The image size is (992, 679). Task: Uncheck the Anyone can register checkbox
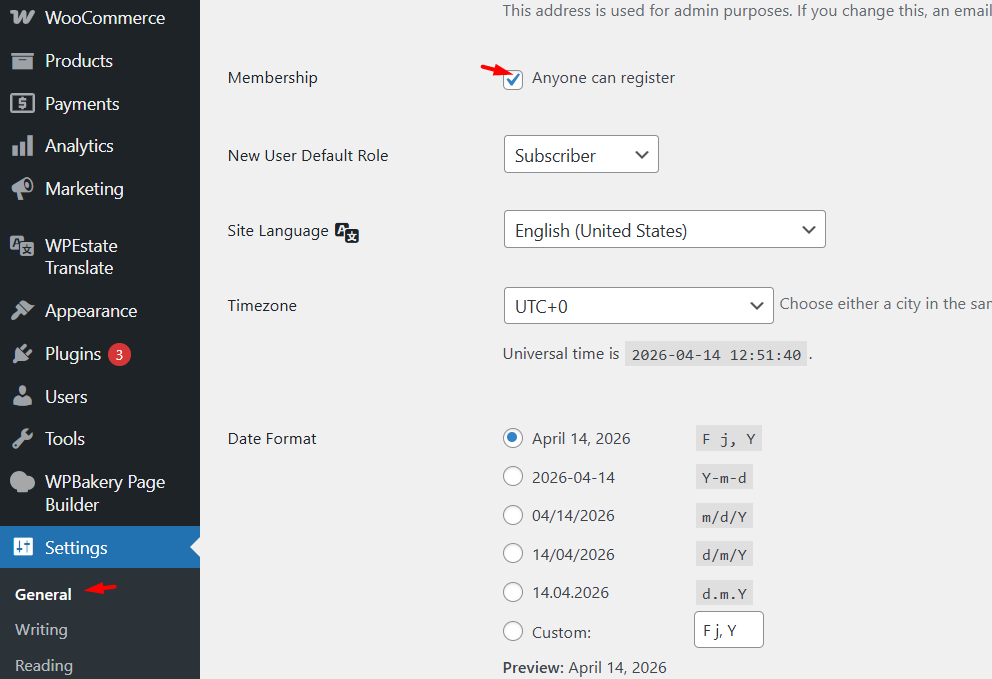pyautogui.click(x=513, y=79)
